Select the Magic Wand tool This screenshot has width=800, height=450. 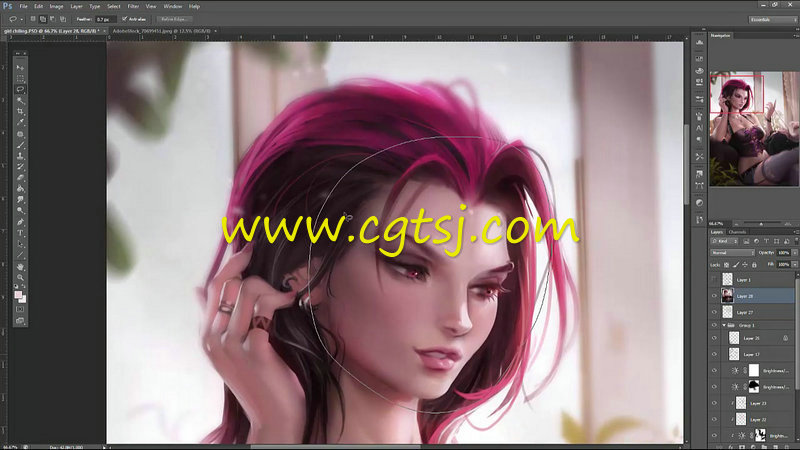[20, 101]
